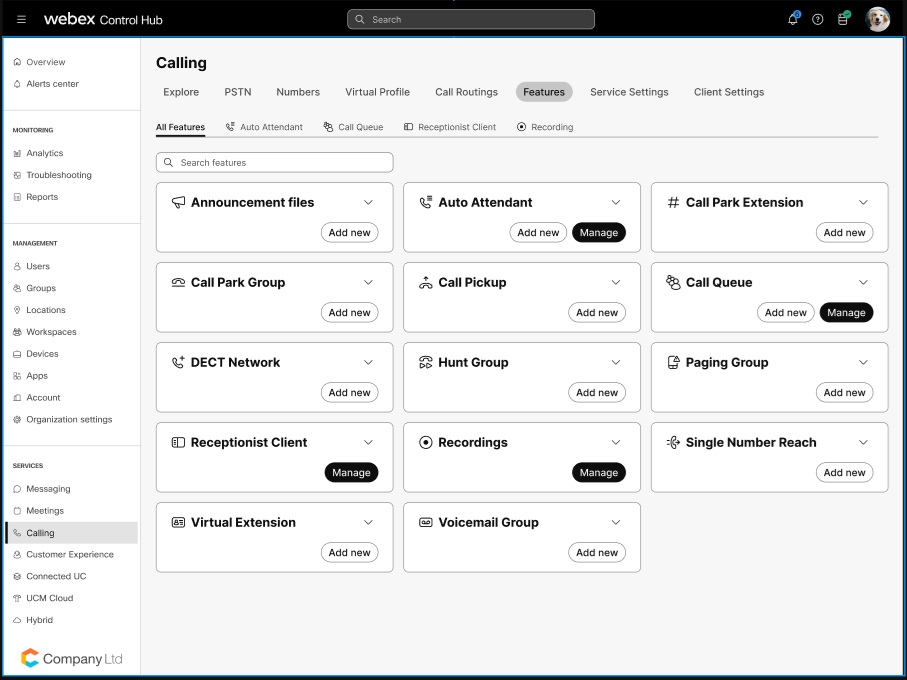Click the Analytics chart icon in sidebar

(x=17, y=153)
